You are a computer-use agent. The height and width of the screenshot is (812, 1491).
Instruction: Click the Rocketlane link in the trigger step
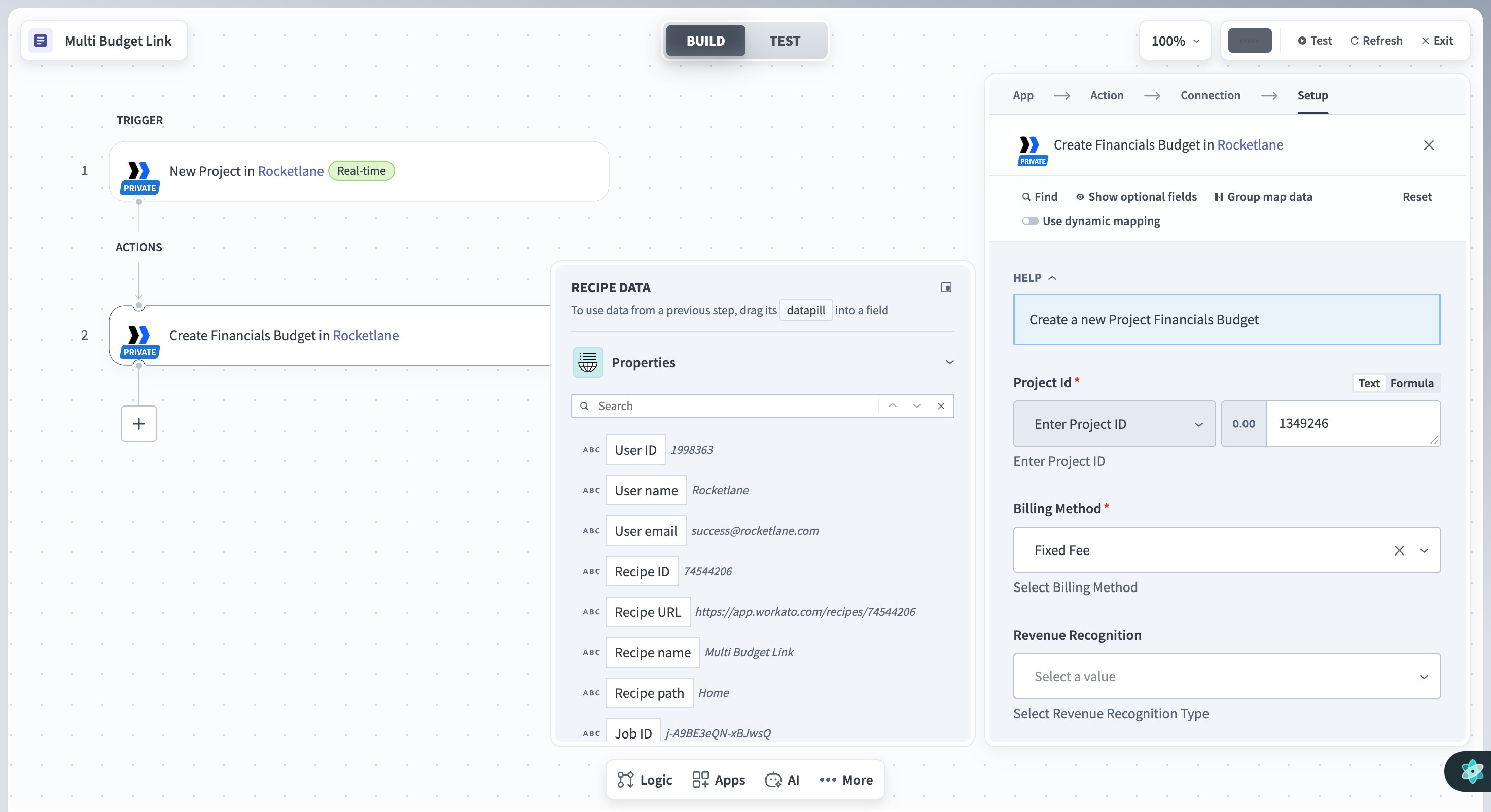click(x=291, y=171)
